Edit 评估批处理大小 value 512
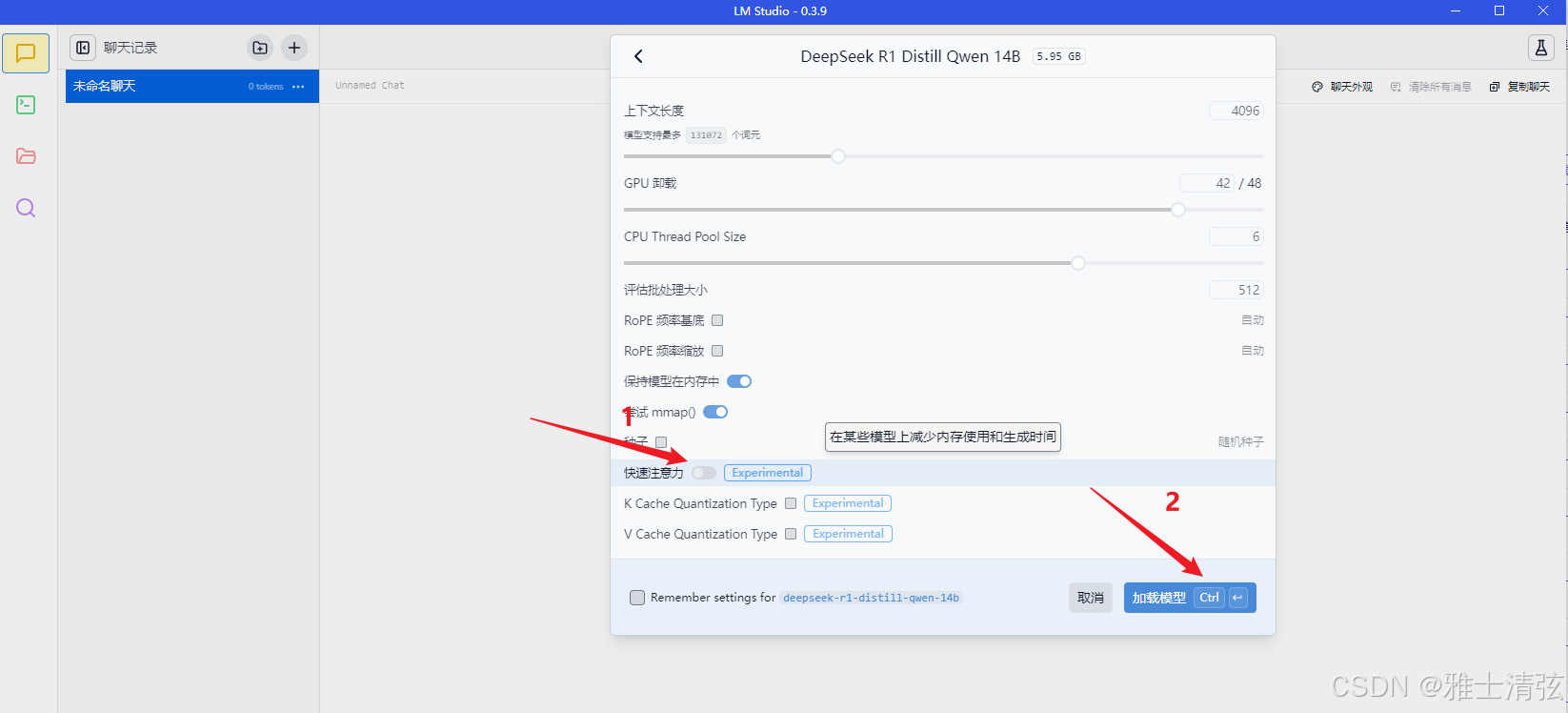The image size is (1568, 713). tap(1236, 290)
